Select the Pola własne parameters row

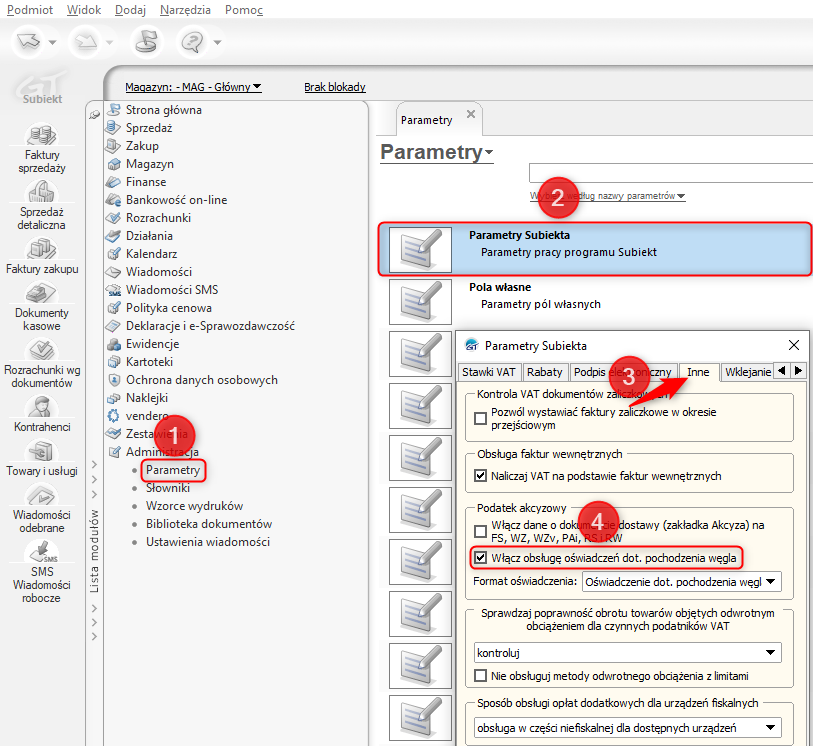click(595, 302)
